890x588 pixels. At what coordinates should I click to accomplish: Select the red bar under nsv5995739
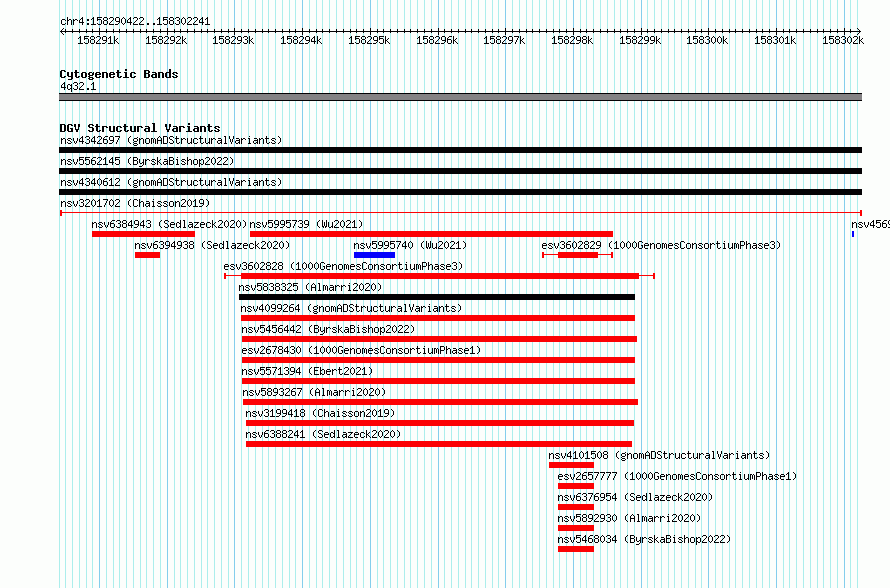coord(431,234)
